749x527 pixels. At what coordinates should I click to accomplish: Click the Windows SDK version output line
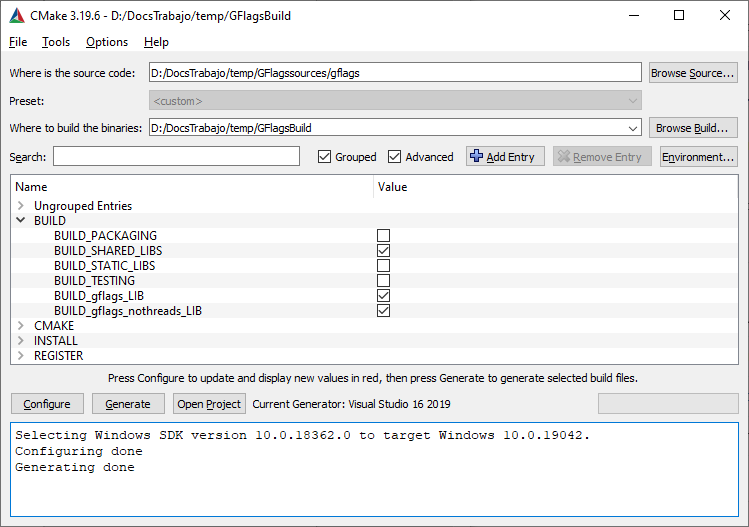click(302, 435)
